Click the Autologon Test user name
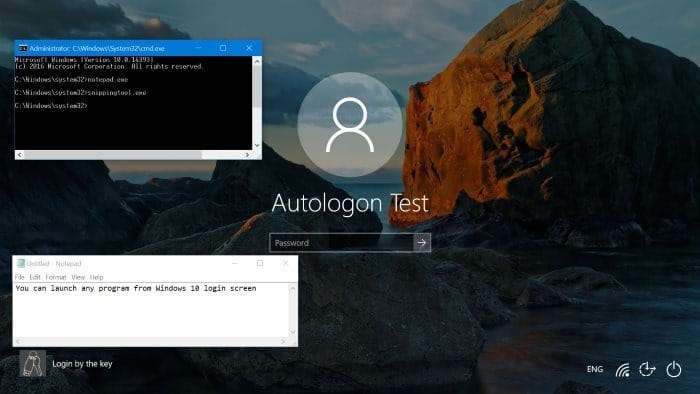The image size is (700, 394). [350, 203]
